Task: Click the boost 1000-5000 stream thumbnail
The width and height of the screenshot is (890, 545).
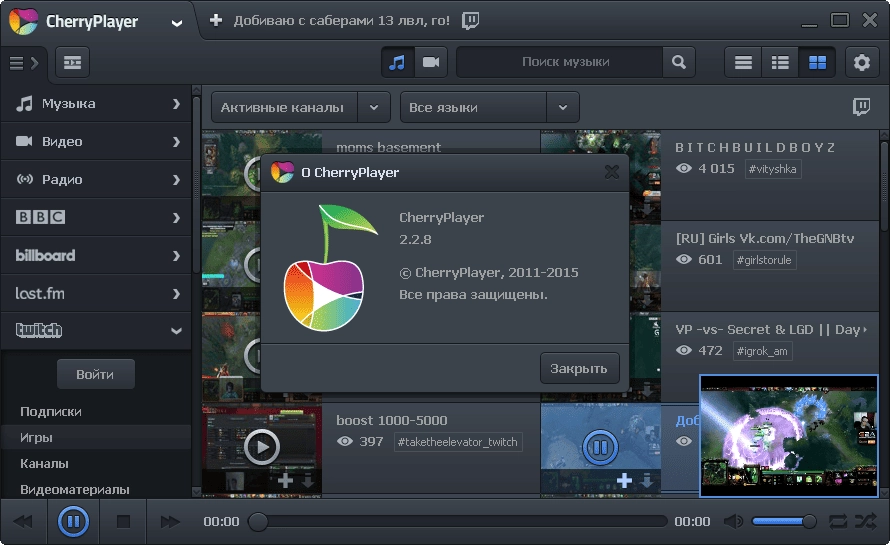Action: pyautogui.click(x=262, y=449)
